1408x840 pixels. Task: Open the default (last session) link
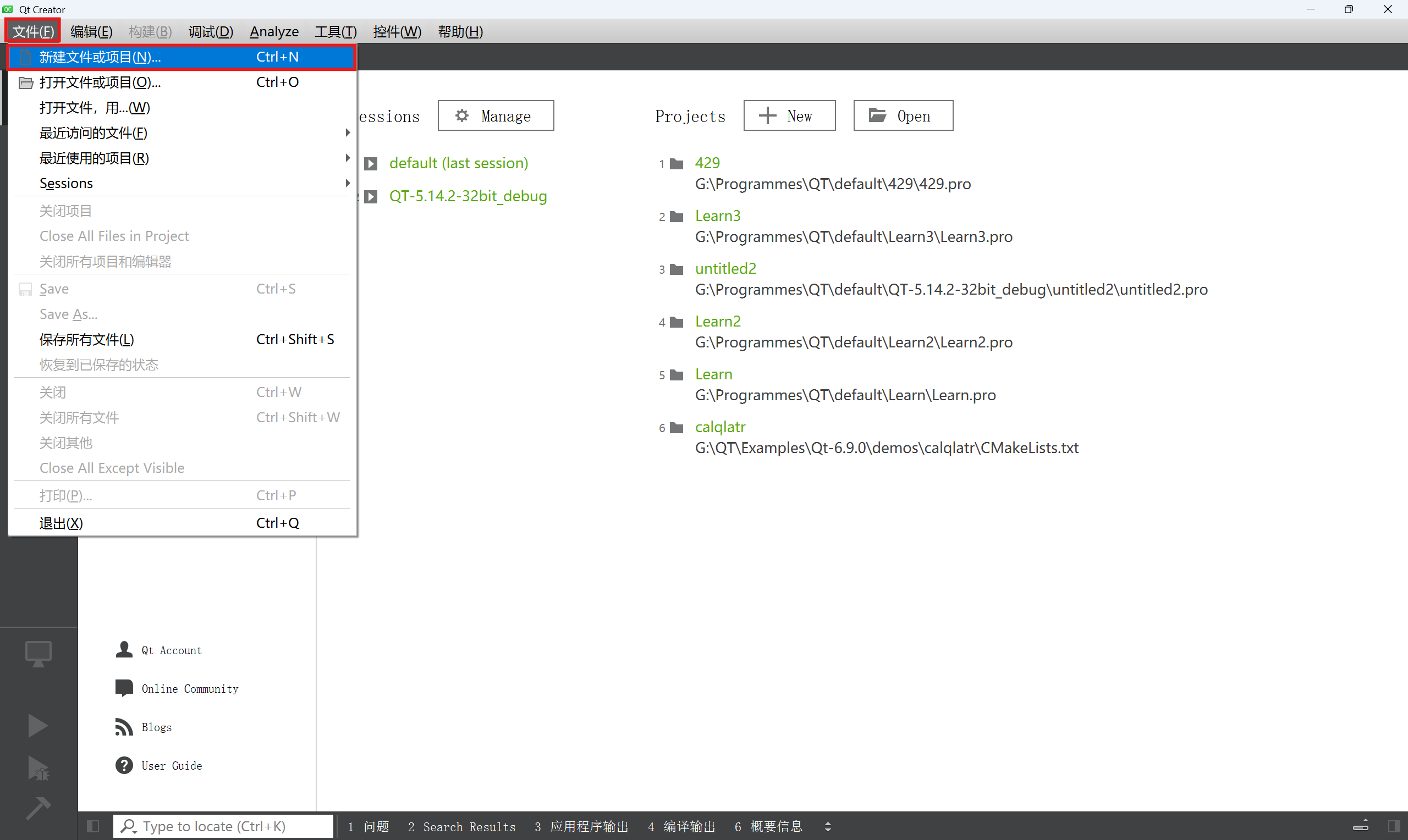tap(459, 163)
